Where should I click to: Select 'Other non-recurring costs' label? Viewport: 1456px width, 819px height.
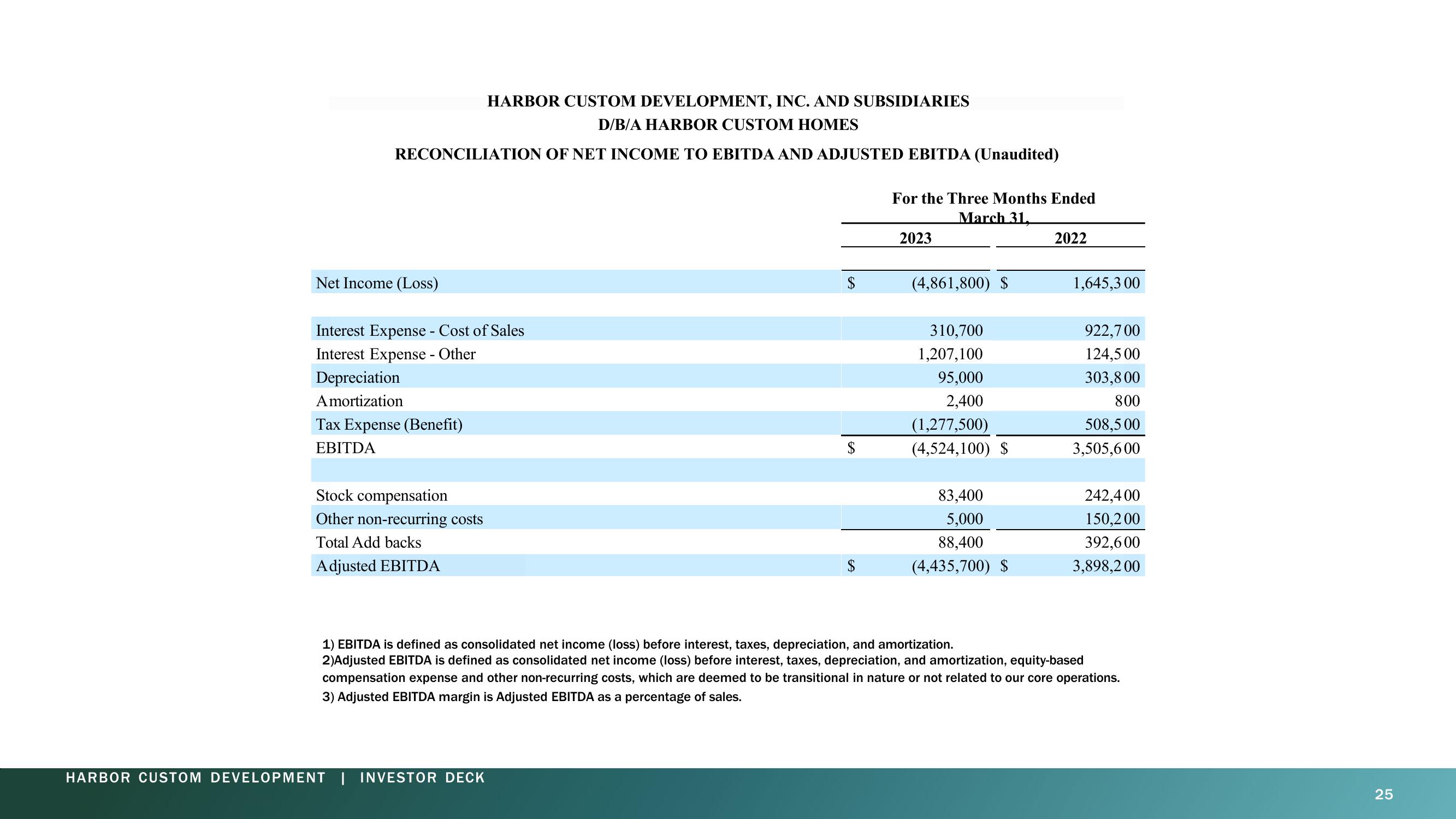tap(399, 519)
